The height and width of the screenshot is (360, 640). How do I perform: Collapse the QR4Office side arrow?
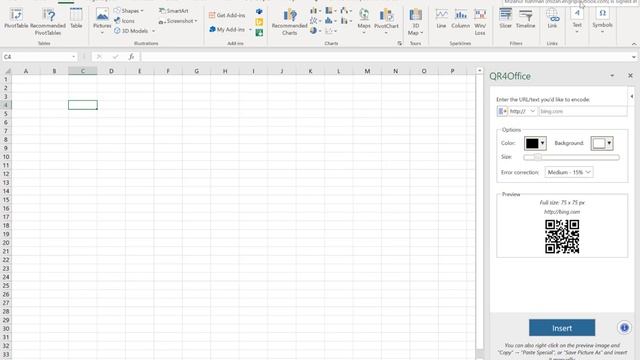(631, 97)
